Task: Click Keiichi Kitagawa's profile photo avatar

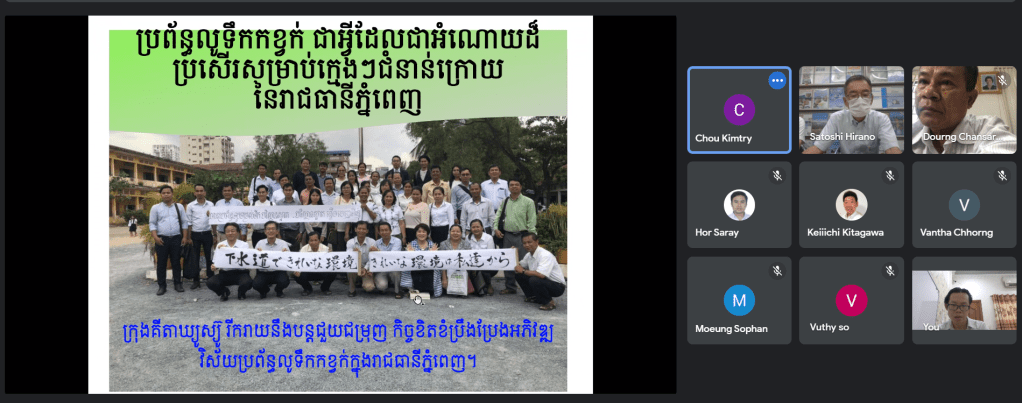Action: 851,204
